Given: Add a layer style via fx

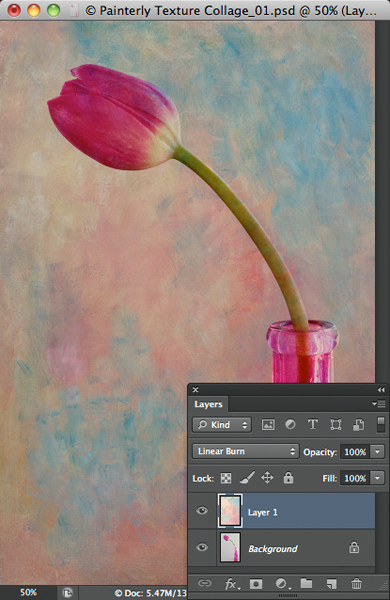Looking at the screenshot, I should click(232, 584).
